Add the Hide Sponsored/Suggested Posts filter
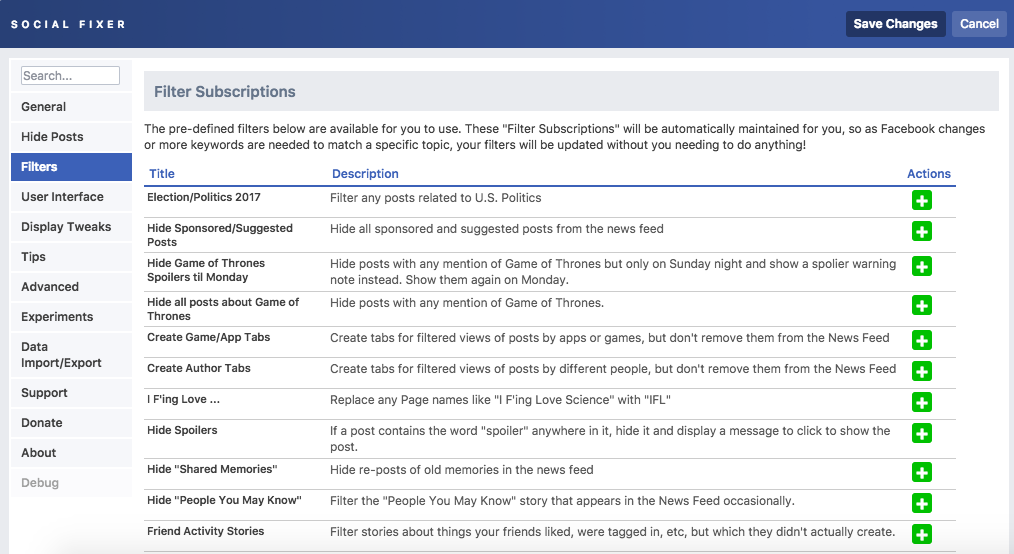The width and height of the screenshot is (1014, 554). tap(922, 231)
